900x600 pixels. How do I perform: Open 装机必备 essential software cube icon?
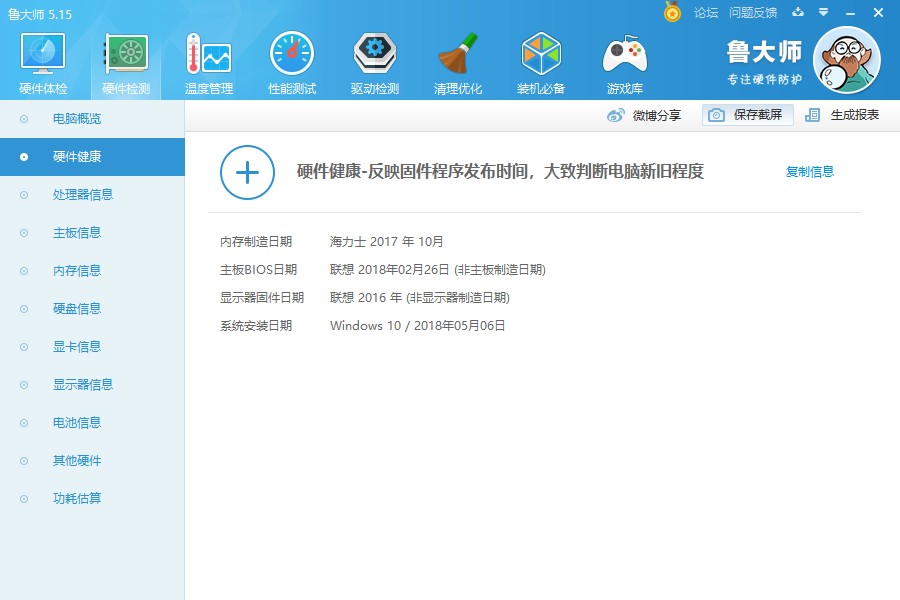tap(541, 53)
